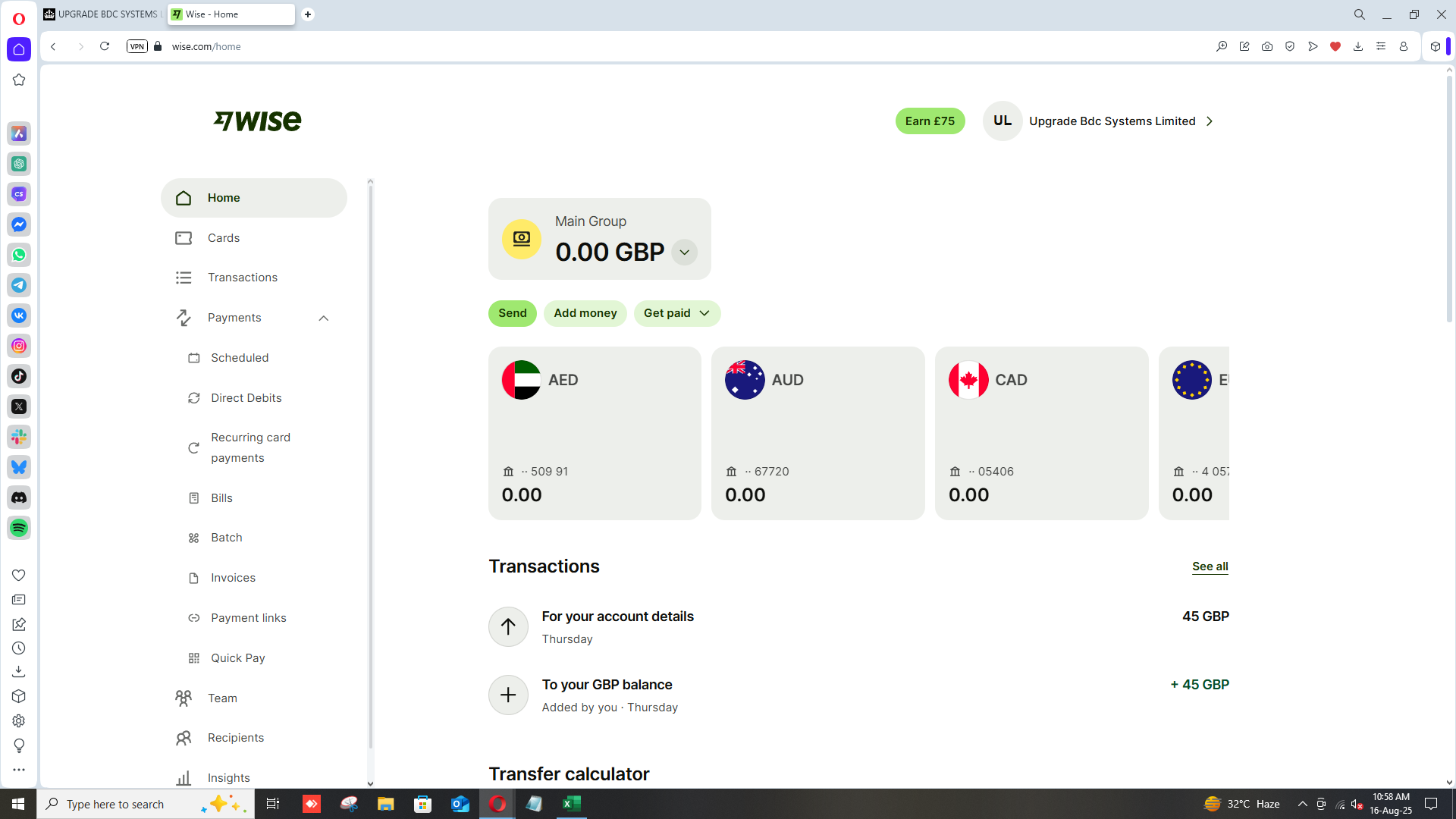Open the CAD balance card
This screenshot has width=1456, height=819.
coord(1042,433)
